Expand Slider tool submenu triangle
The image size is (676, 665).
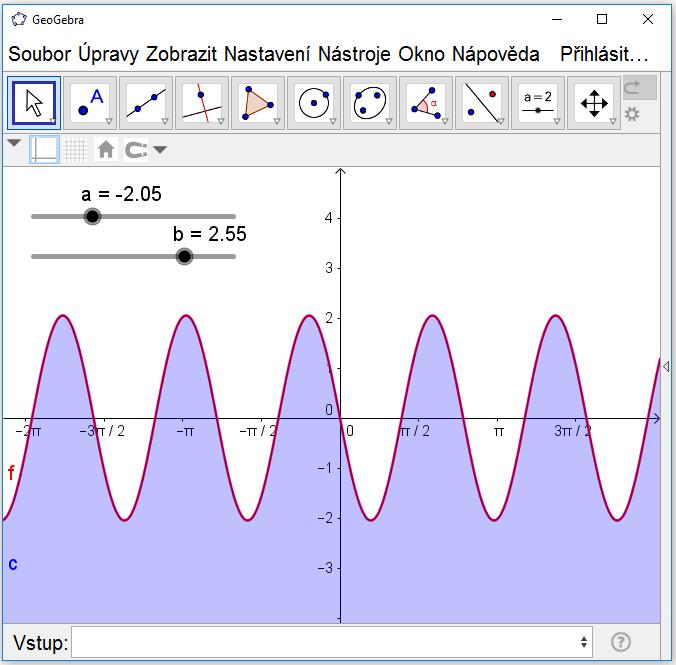557,121
